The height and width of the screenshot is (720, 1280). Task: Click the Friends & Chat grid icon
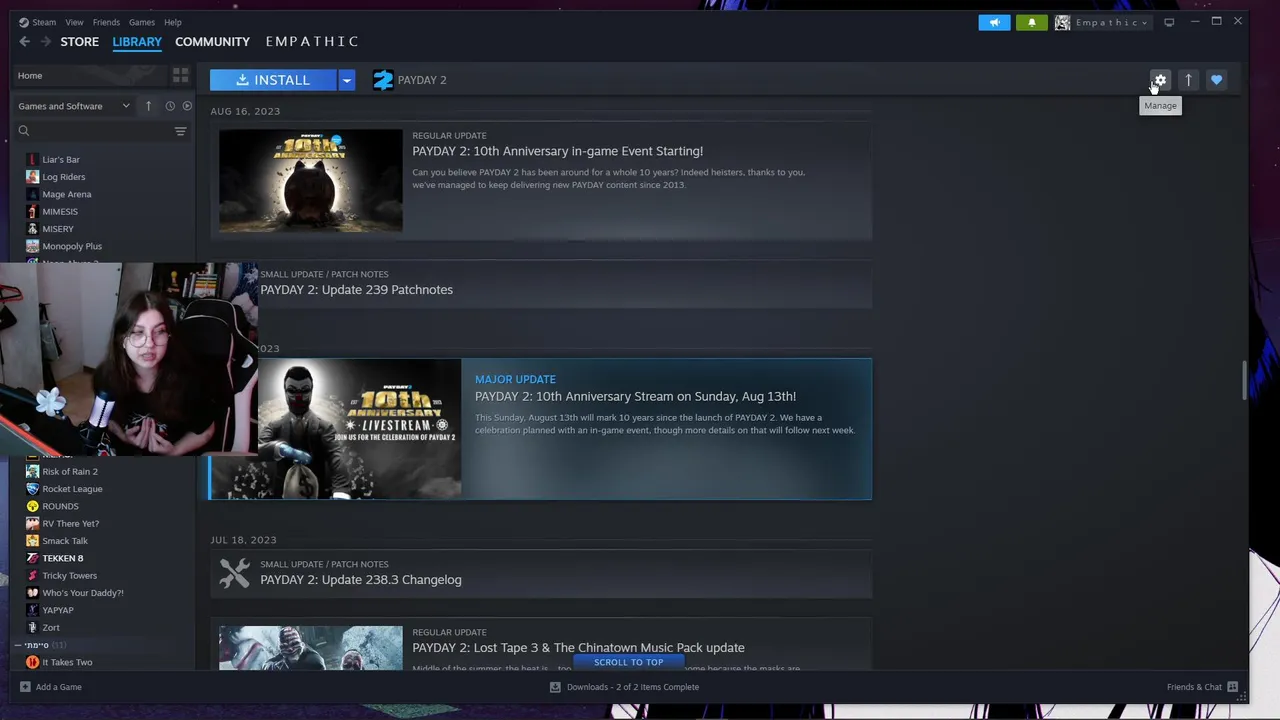(1232, 687)
